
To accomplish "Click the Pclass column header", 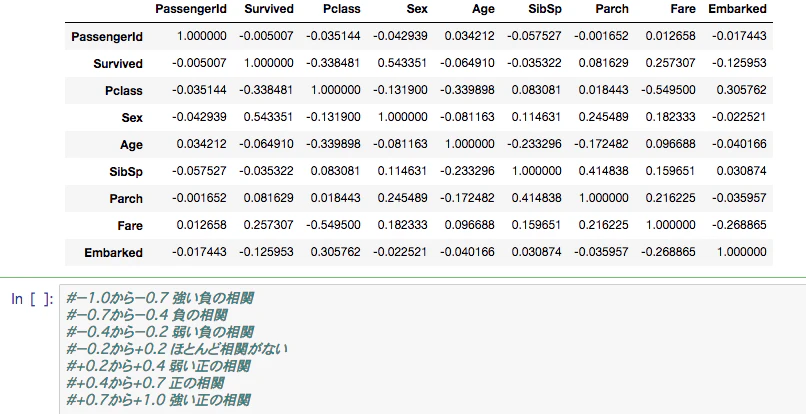I will [342, 9].
